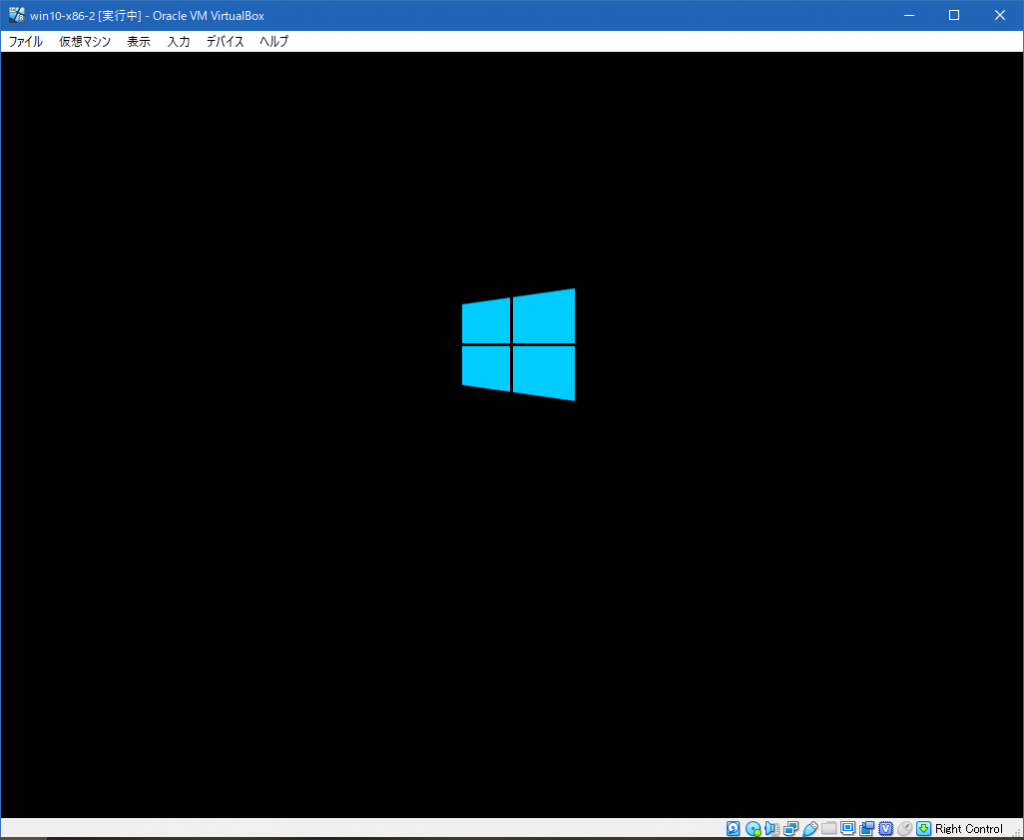Open the デバイス menu

(225, 42)
